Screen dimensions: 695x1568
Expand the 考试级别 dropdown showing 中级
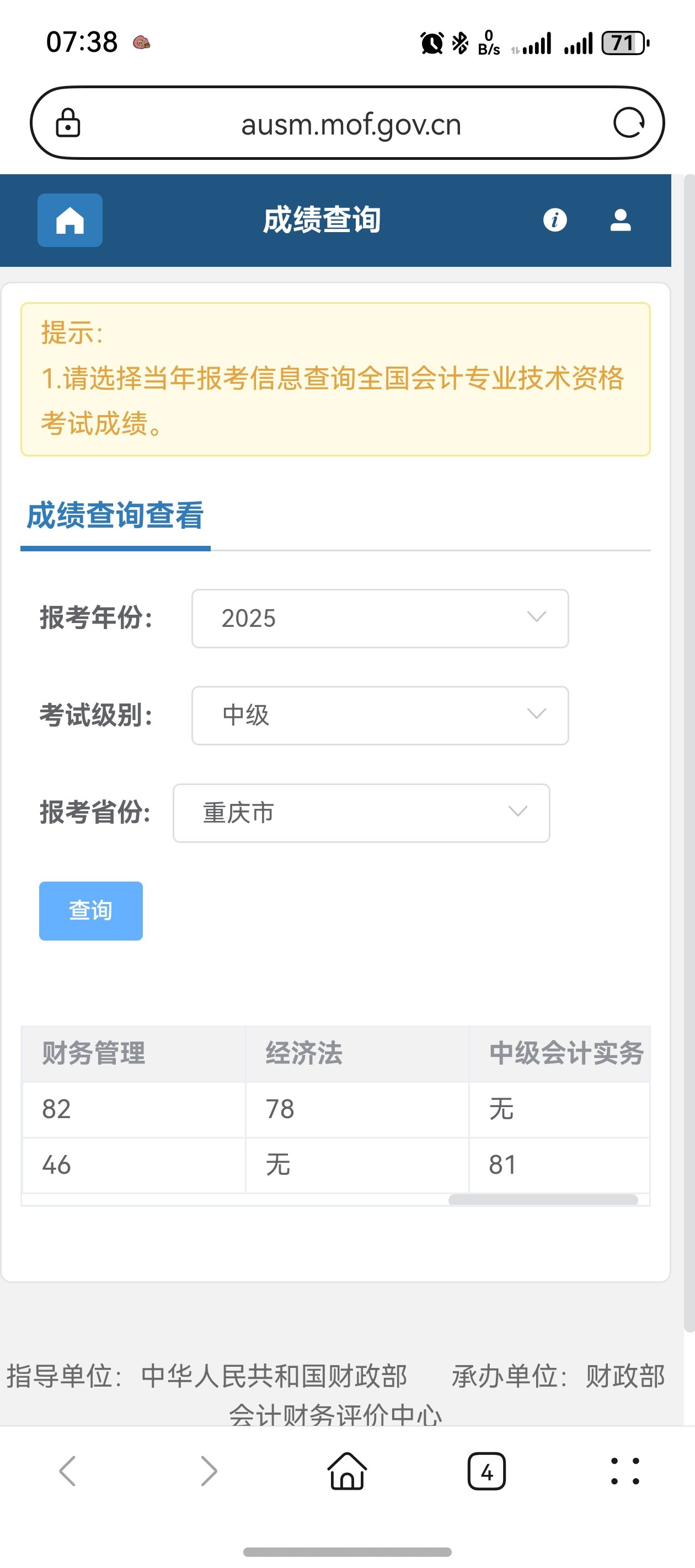point(380,715)
